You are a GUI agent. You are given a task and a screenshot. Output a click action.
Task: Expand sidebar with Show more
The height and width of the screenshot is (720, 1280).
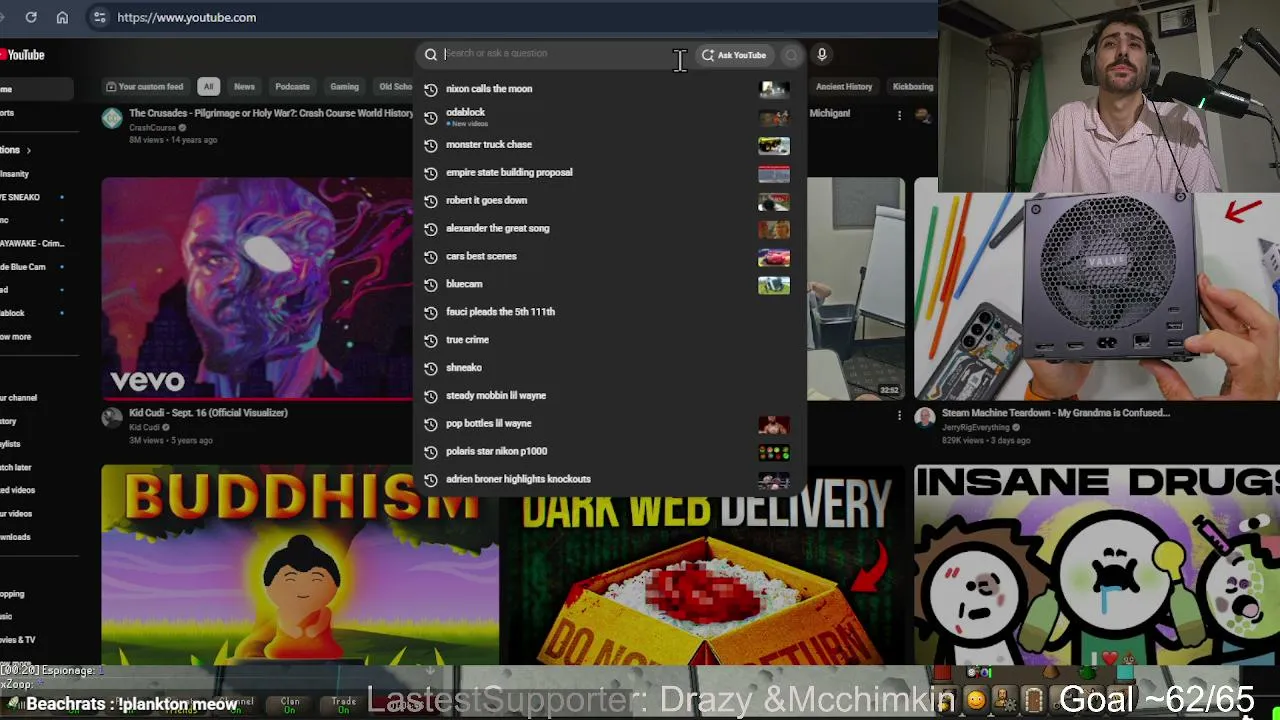pyautogui.click(x=16, y=337)
